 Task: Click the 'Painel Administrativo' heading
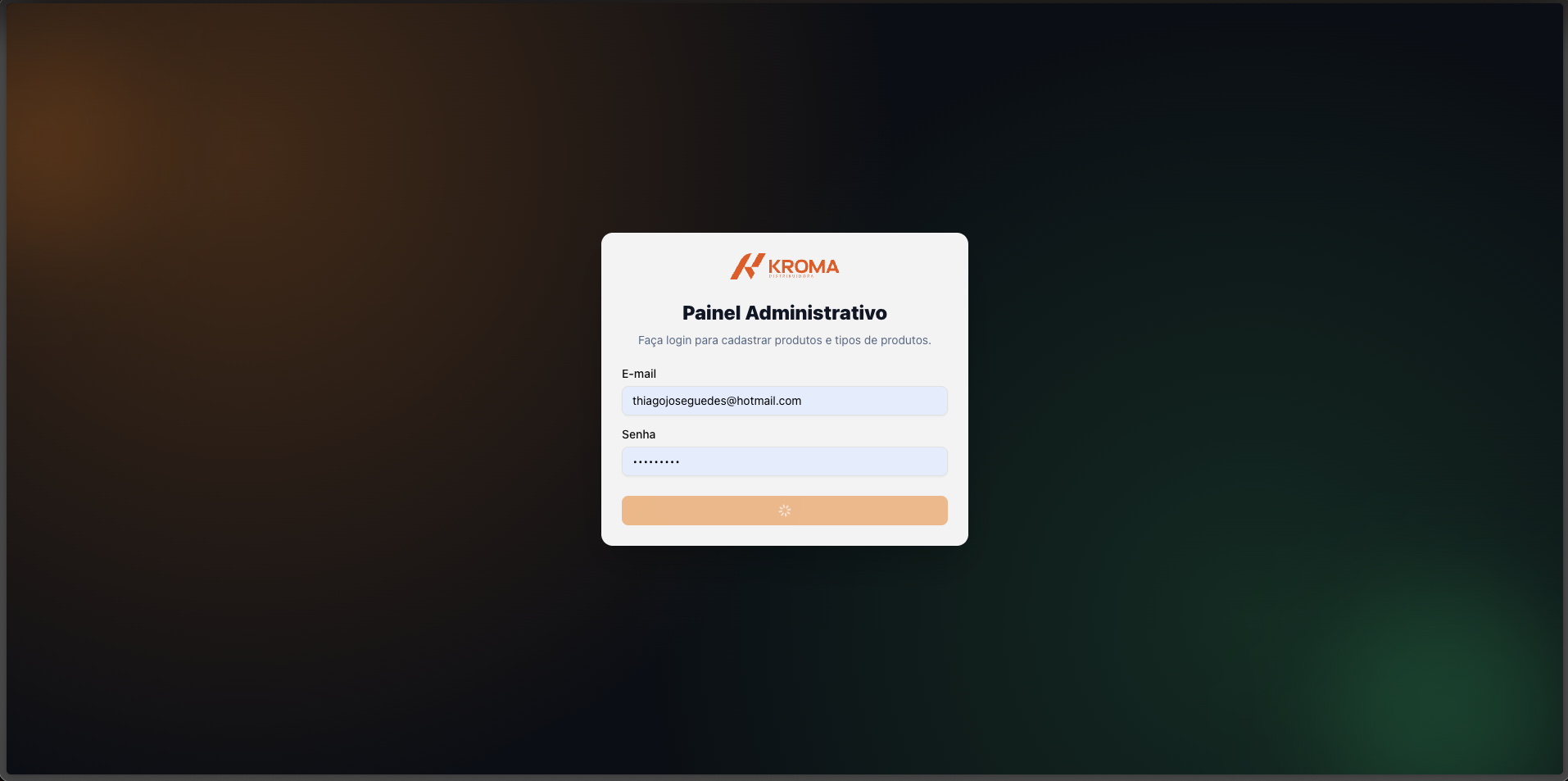pyautogui.click(x=785, y=313)
